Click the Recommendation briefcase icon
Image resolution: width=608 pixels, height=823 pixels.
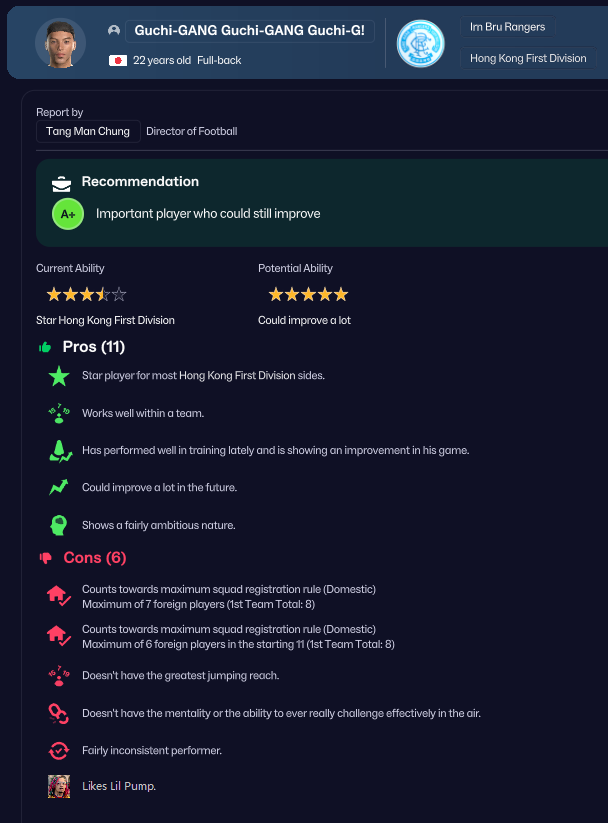click(62, 183)
